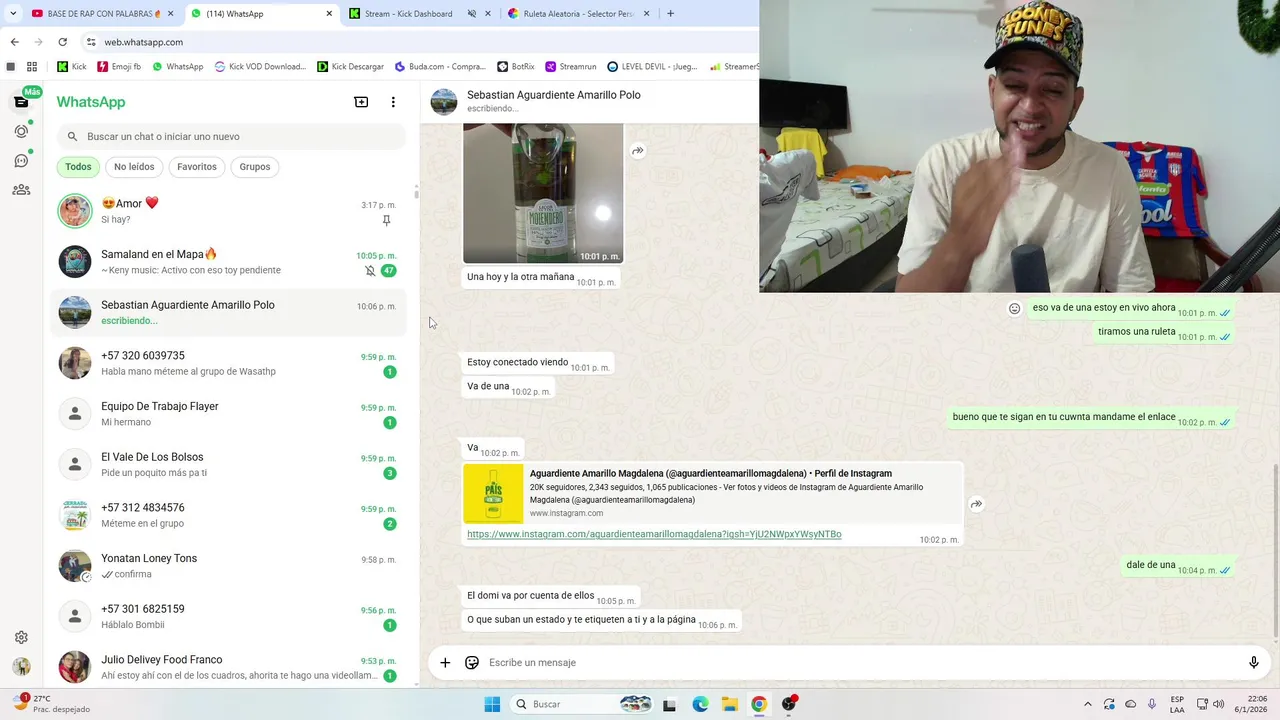Forward the Instagram link message
This screenshot has width=1280, height=720.
coord(976,504)
